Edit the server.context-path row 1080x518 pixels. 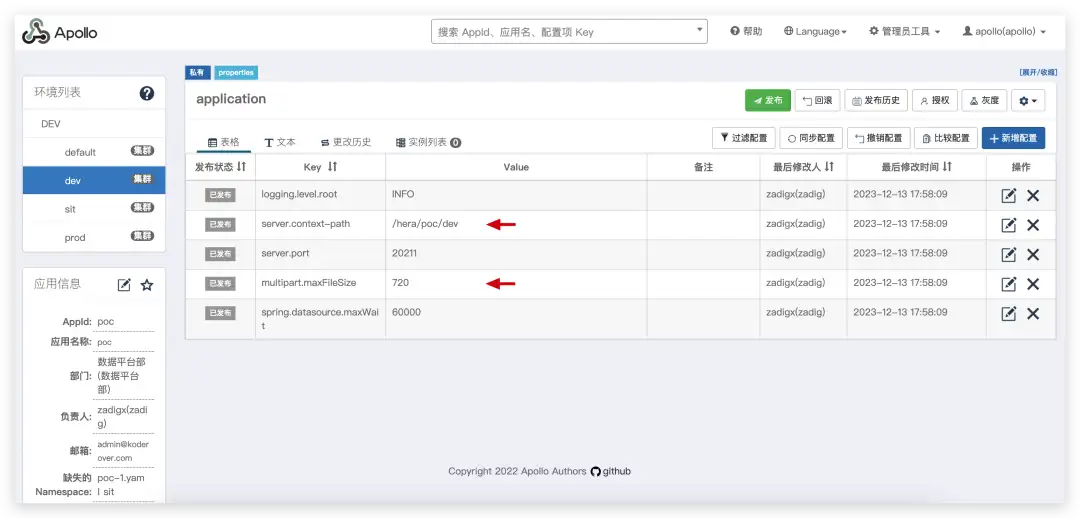pyautogui.click(x=1008, y=225)
